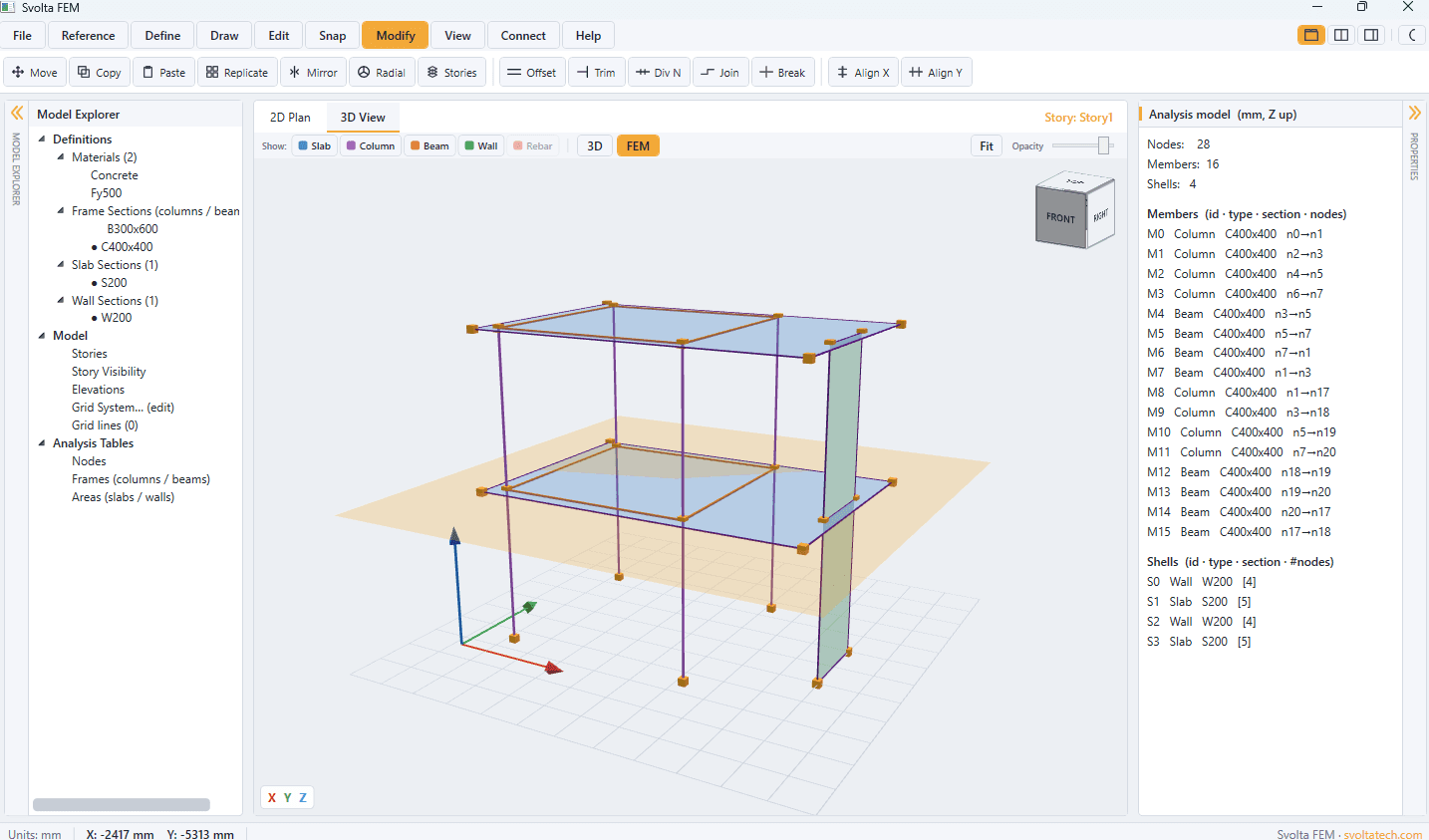
Task: Click the view cube RIGHT face
Action: [1100, 215]
